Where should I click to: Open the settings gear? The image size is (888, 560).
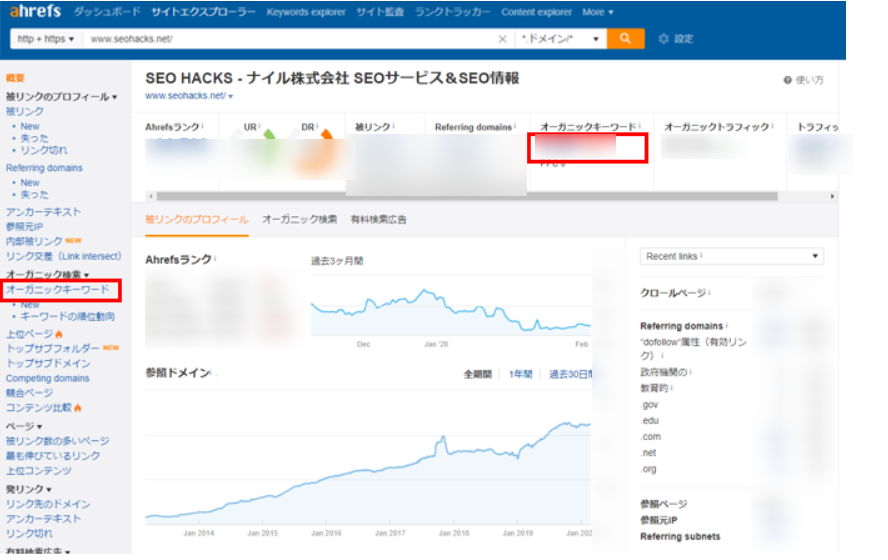(x=663, y=39)
